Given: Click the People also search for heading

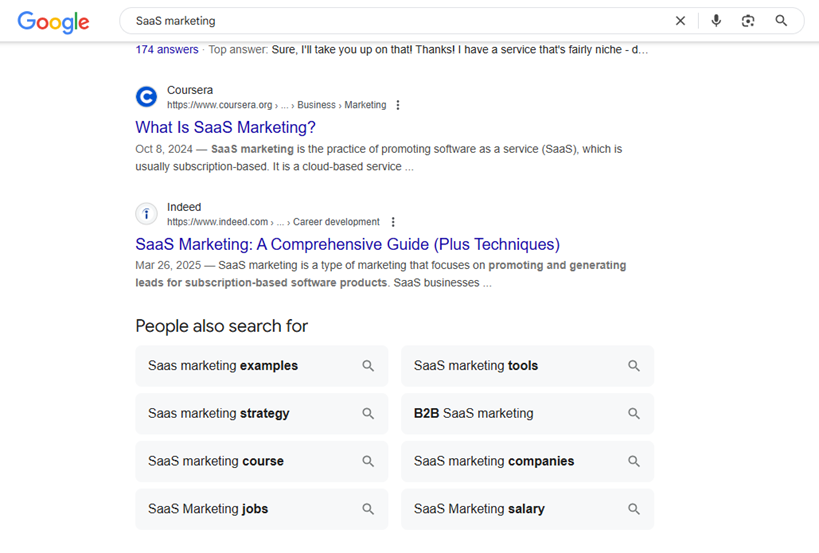Looking at the screenshot, I should click(221, 326).
